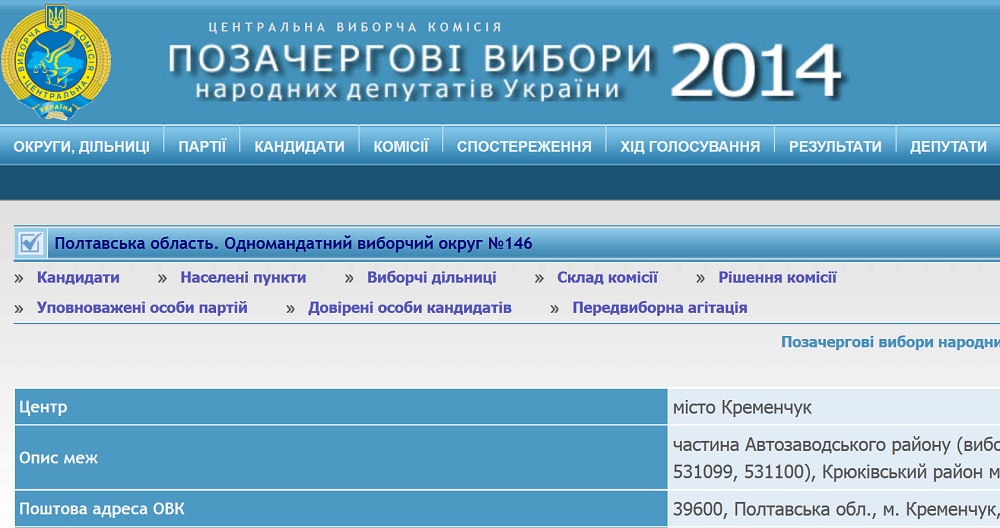Open the Кандидати link for the district

(x=78, y=278)
